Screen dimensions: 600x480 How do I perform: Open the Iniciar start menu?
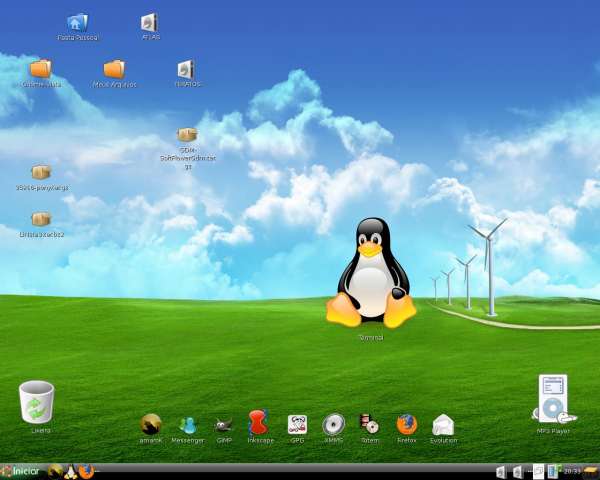tap(20, 471)
